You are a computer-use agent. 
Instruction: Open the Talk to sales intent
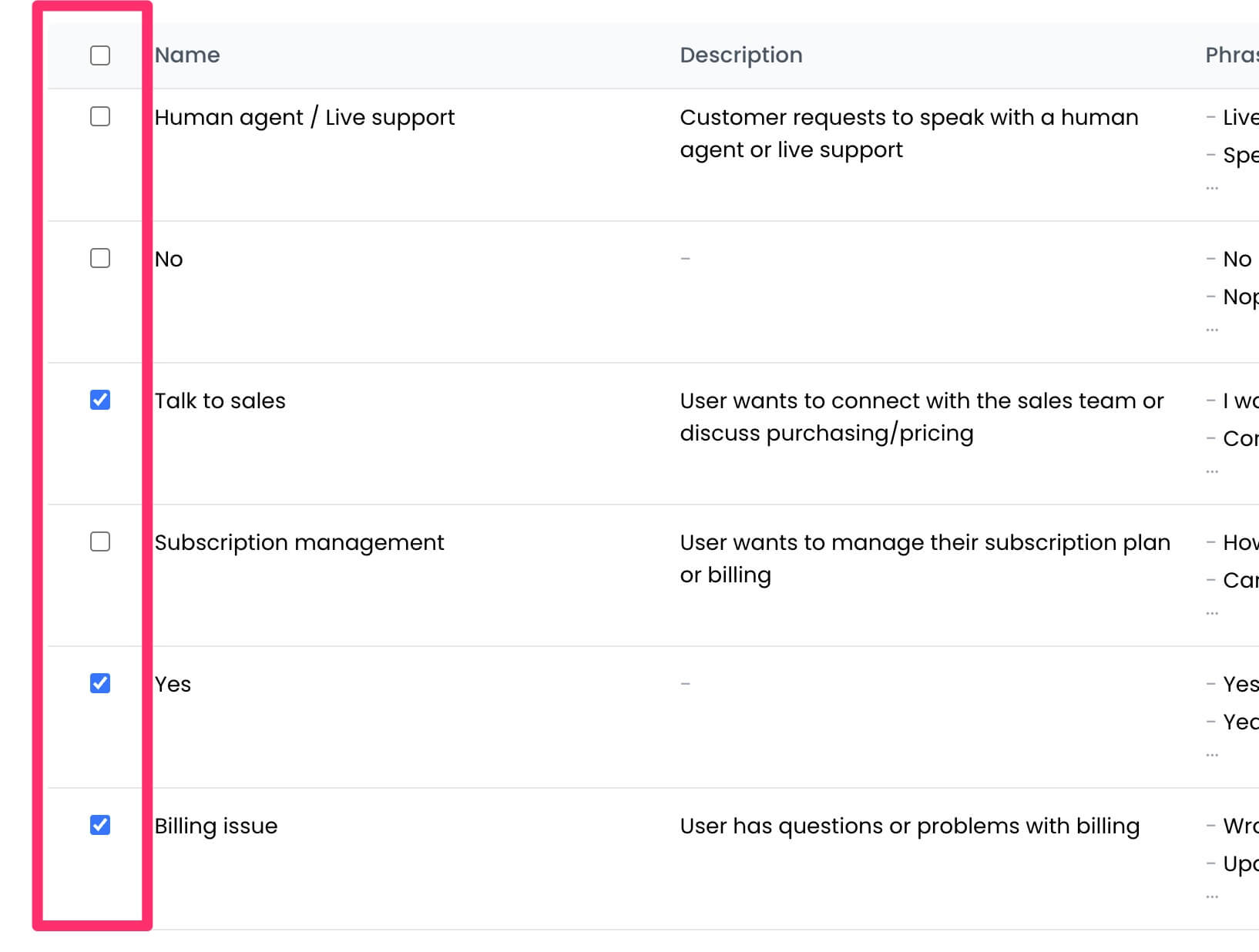[220, 401]
